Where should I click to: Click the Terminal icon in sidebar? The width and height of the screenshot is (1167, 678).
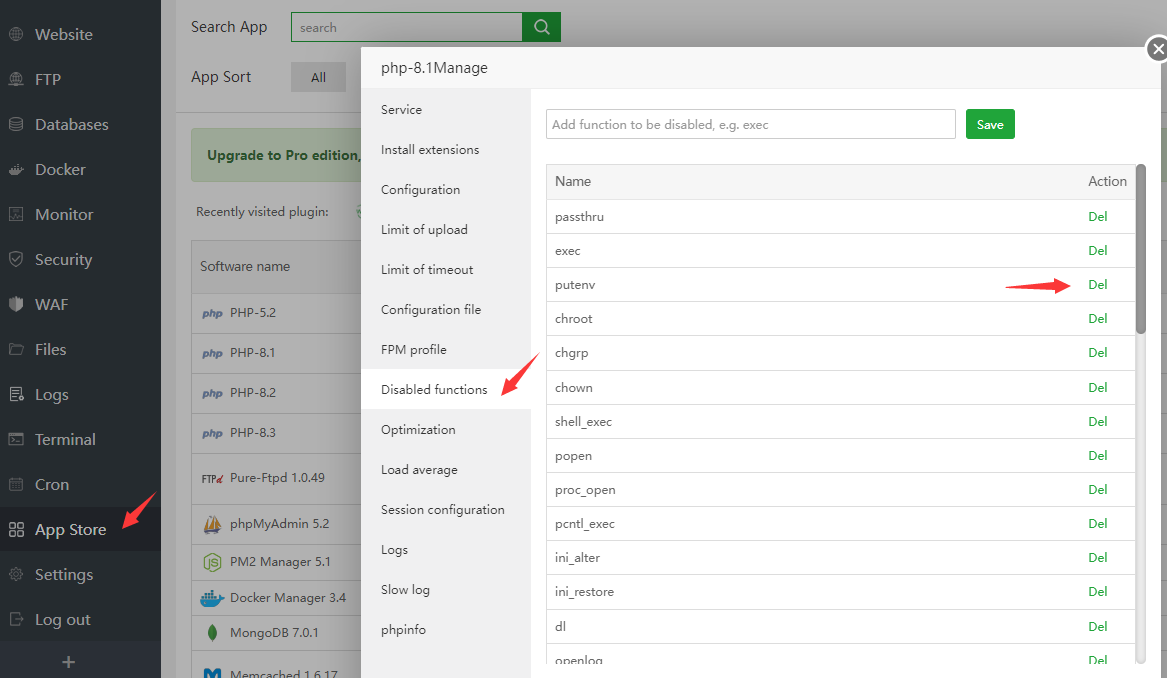16,439
